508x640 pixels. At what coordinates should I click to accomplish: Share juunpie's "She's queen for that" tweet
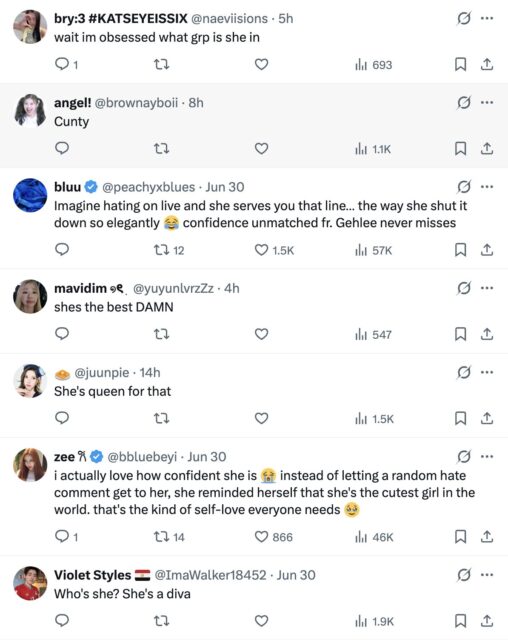486,418
